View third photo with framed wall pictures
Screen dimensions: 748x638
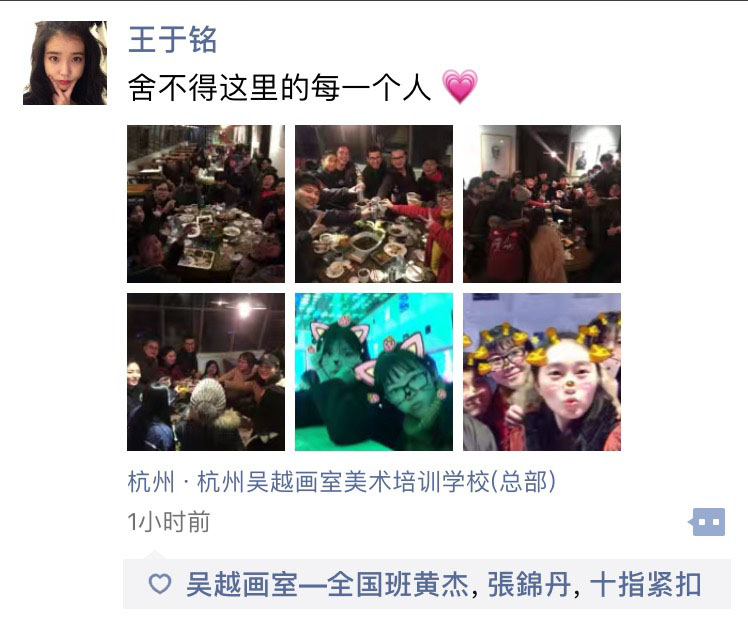pyautogui.click(x=542, y=204)
